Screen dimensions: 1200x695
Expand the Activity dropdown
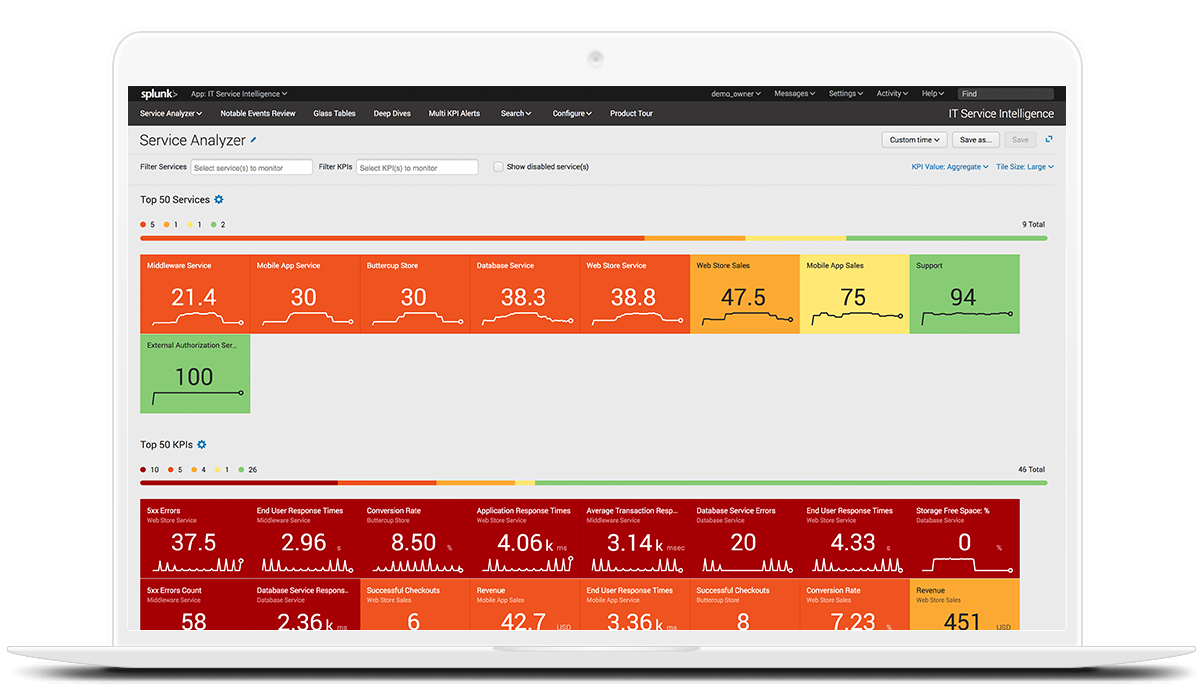pyautogui.click(x=892, y=94)
